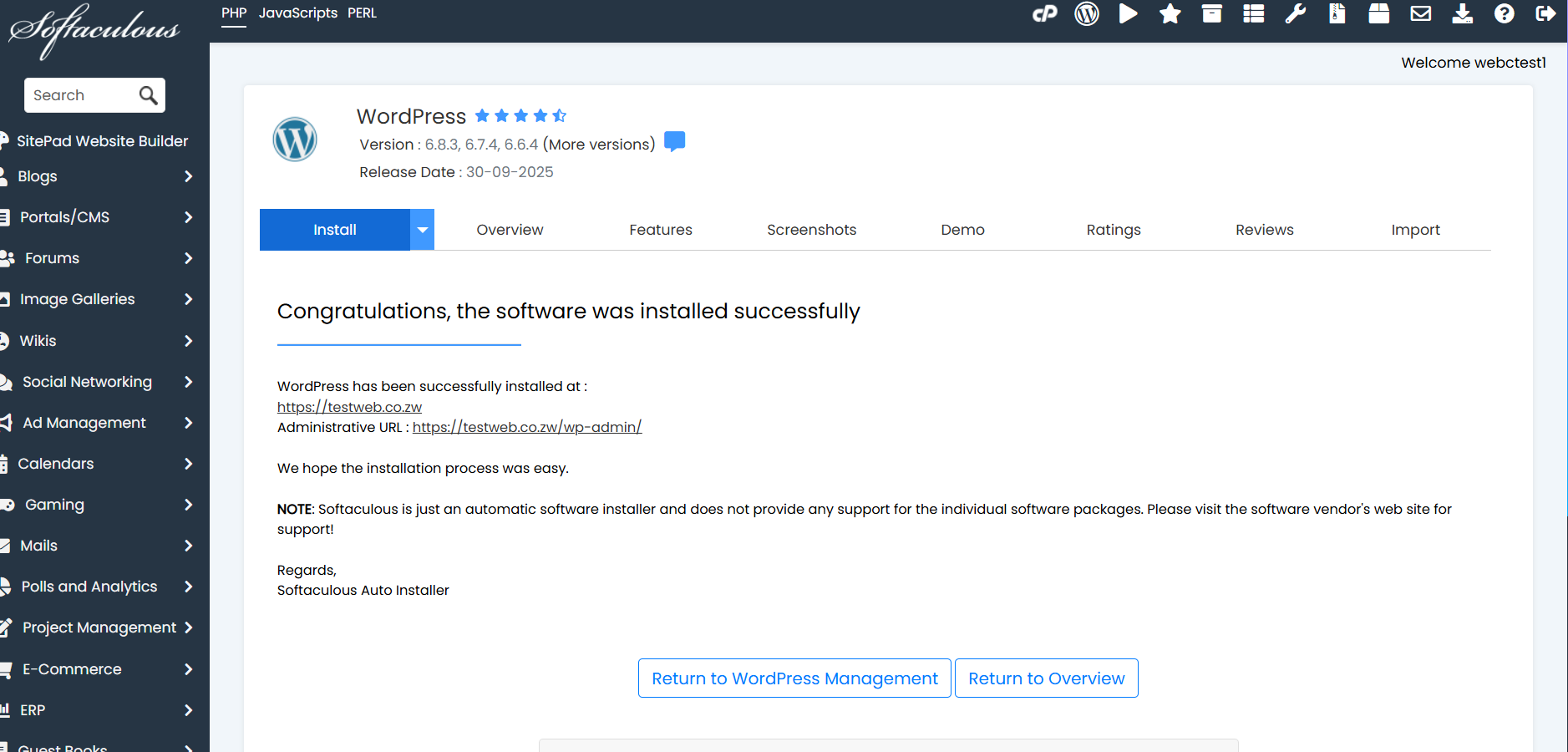The image size is (1568, 752).
Task: Switch to the Screenshots tab
Action: (x=812, y=230)
